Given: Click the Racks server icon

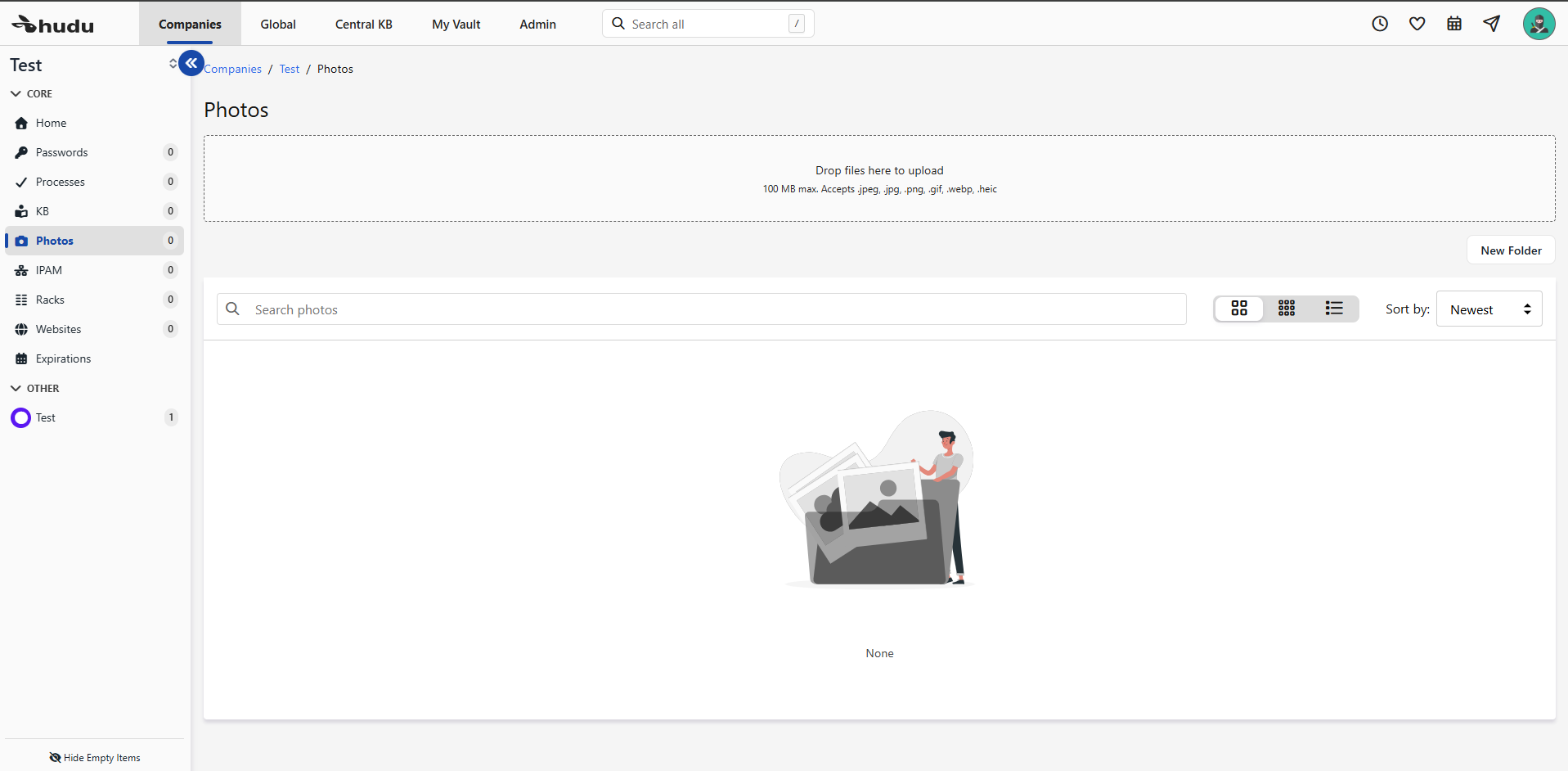Looking at the screenshot, I should [21, 300].
